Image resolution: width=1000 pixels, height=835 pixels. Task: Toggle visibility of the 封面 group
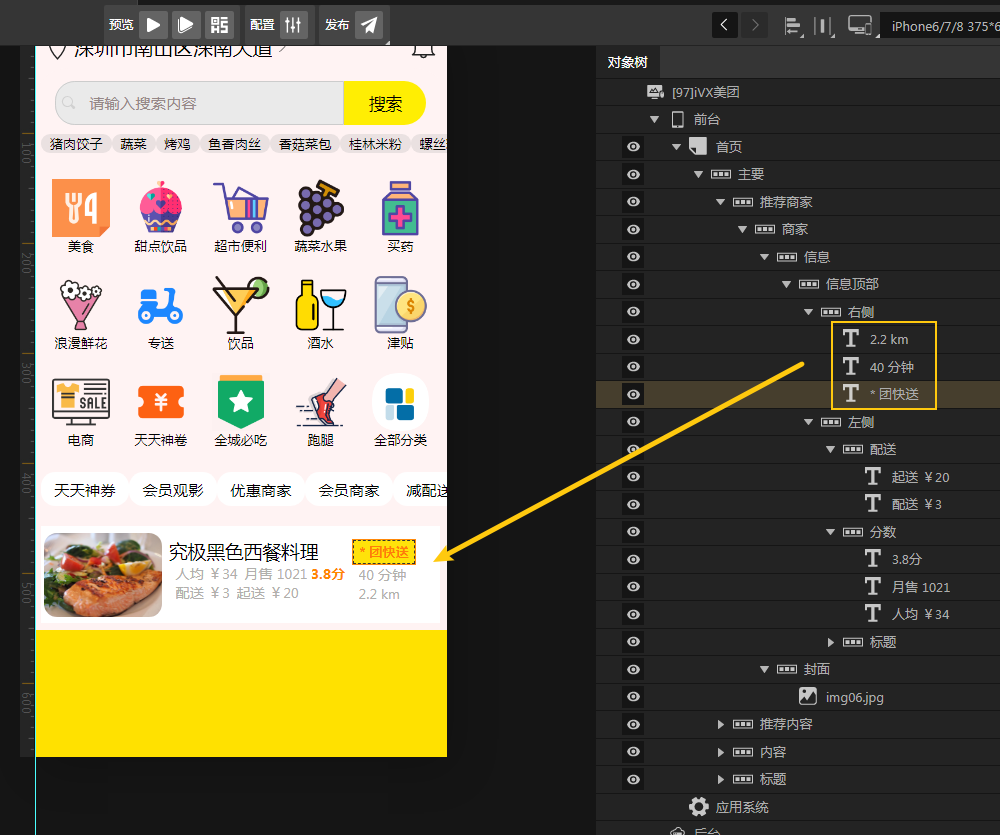pyautogui.click(x=633, y=669)
